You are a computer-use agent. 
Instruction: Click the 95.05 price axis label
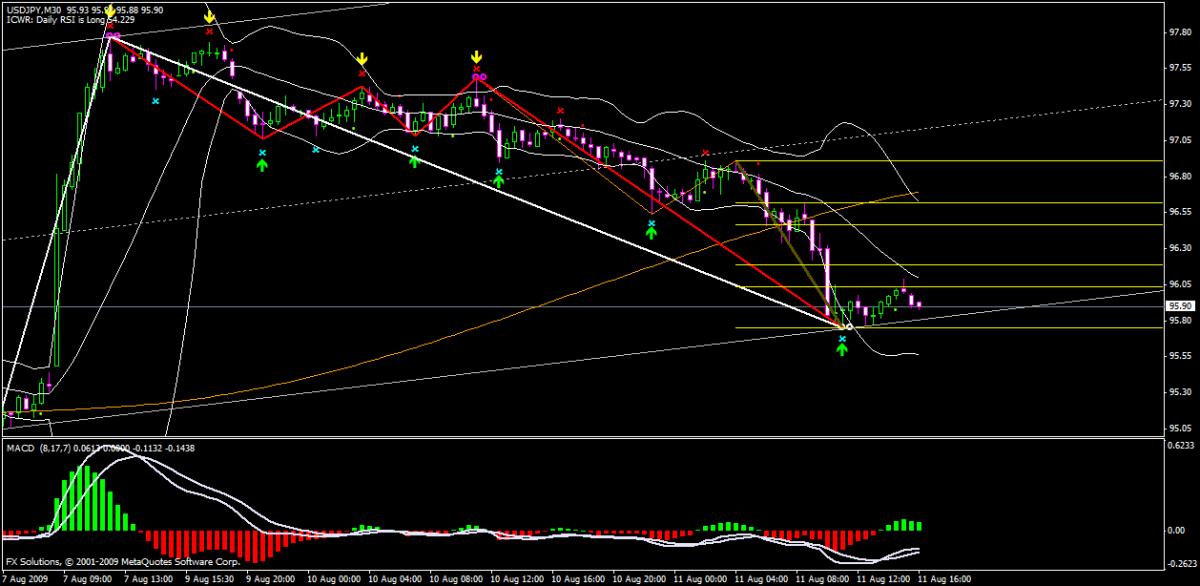click(1179, 428)
